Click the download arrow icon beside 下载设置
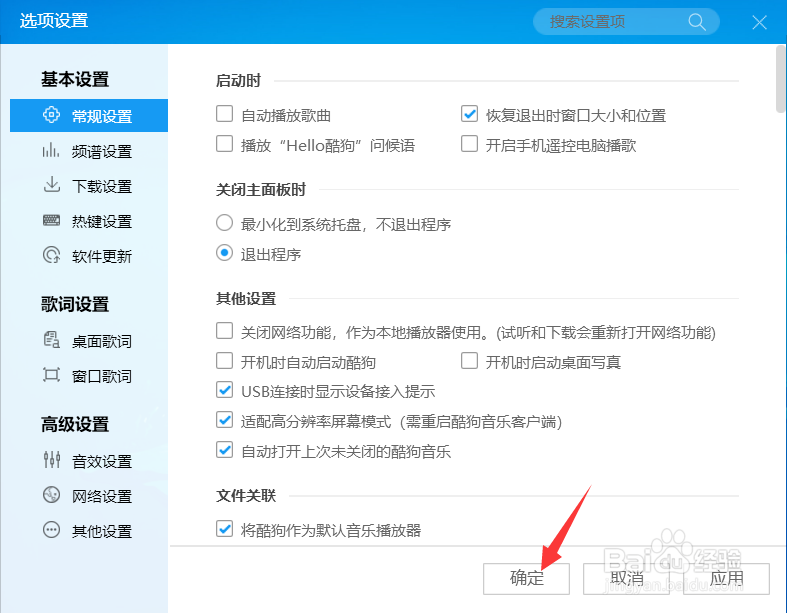 (51, 185)
